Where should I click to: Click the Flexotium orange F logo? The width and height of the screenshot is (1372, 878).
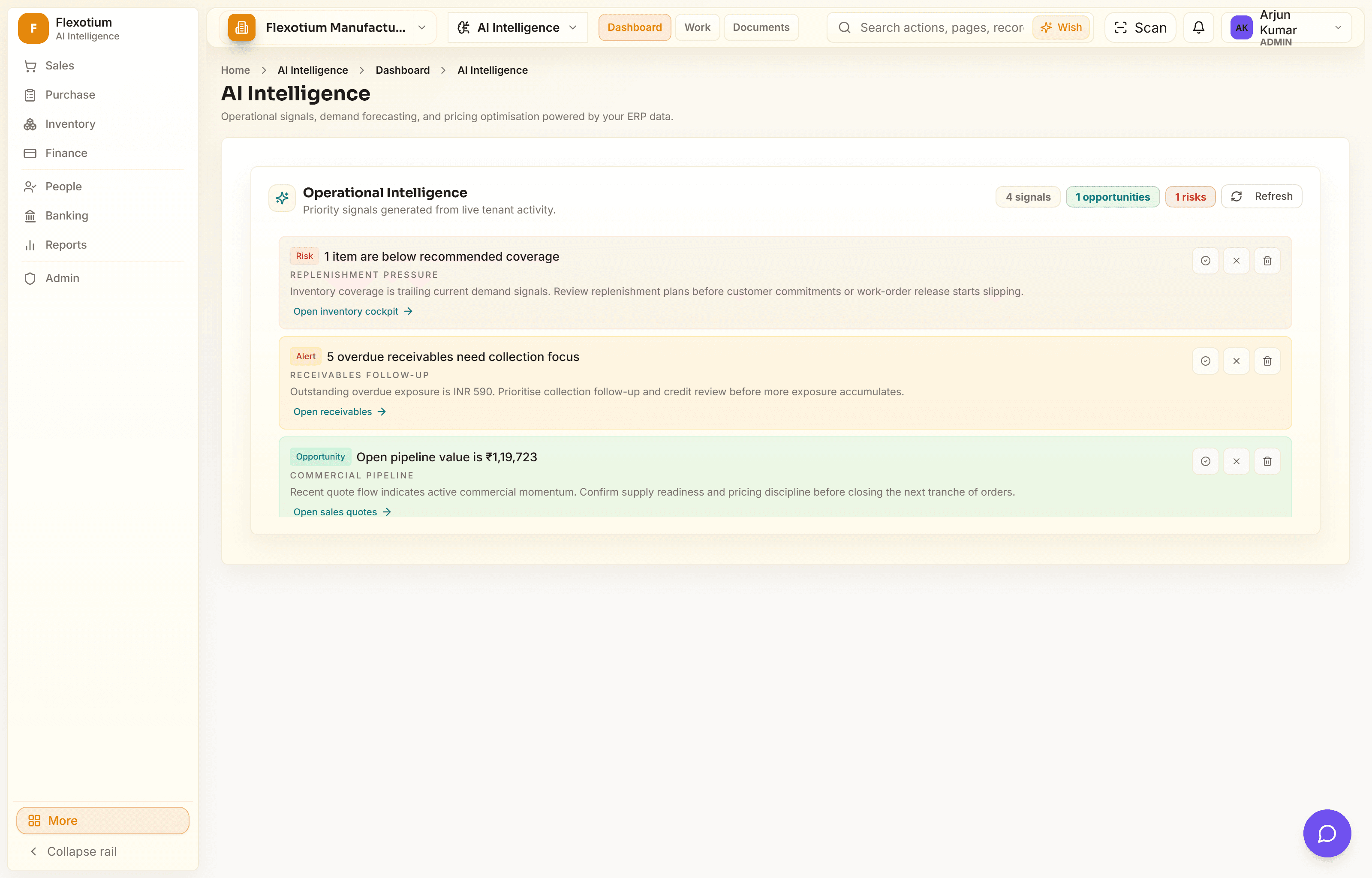point(33,28)
